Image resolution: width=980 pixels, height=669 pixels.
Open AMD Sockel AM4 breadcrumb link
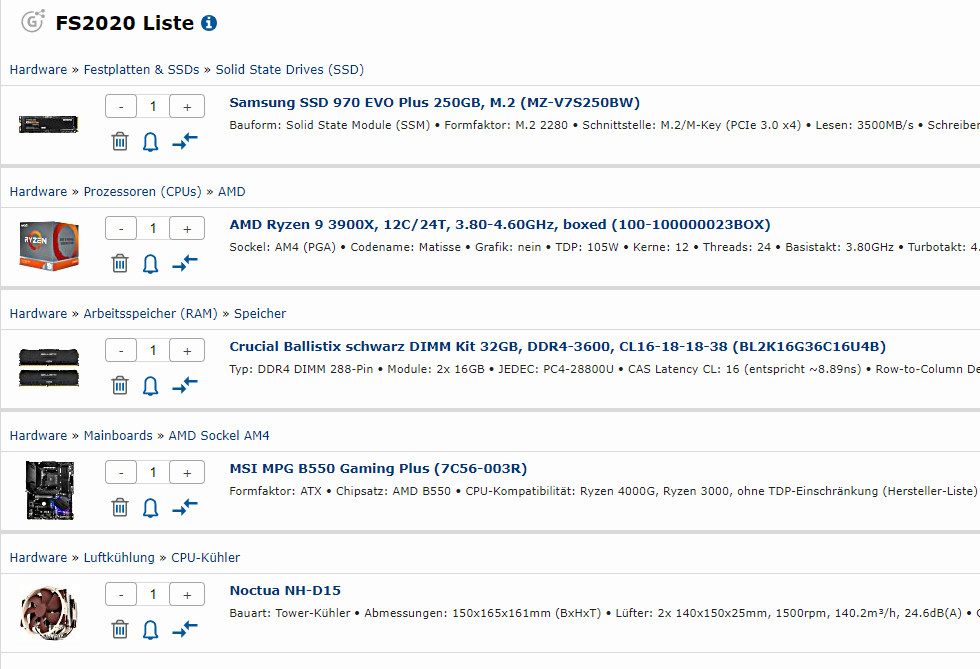[x=219, y=435]
